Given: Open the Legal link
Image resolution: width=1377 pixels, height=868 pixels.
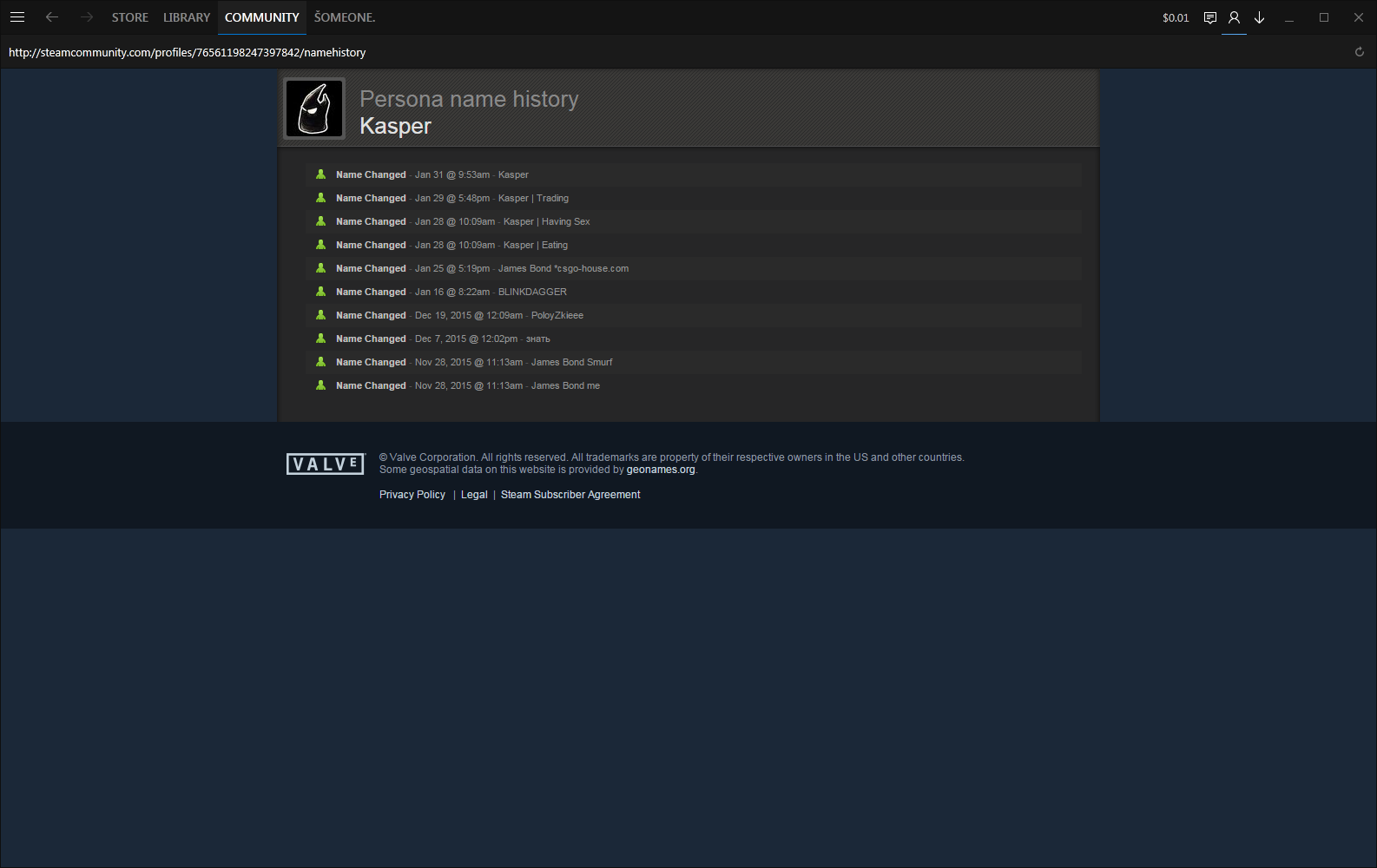Looking at the screenshot, I should (474, 495).
